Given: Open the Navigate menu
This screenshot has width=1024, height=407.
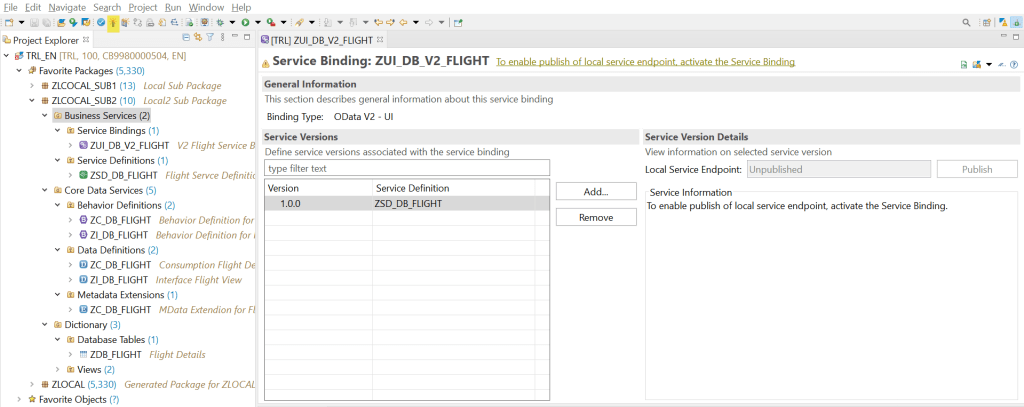Looking at the screenshot, I should (64, 7).
